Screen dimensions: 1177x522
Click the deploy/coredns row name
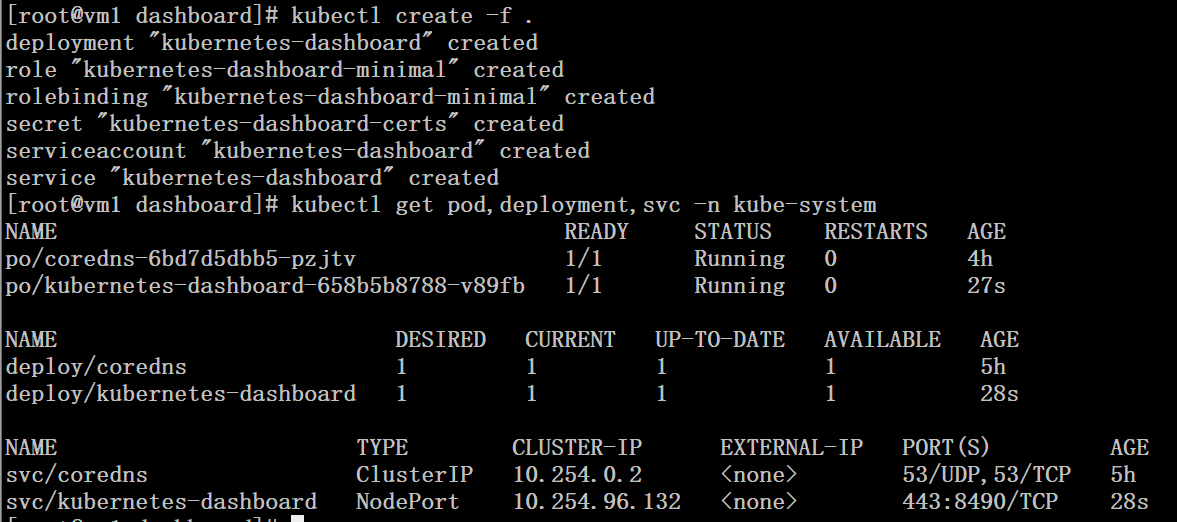click(96, 368)
